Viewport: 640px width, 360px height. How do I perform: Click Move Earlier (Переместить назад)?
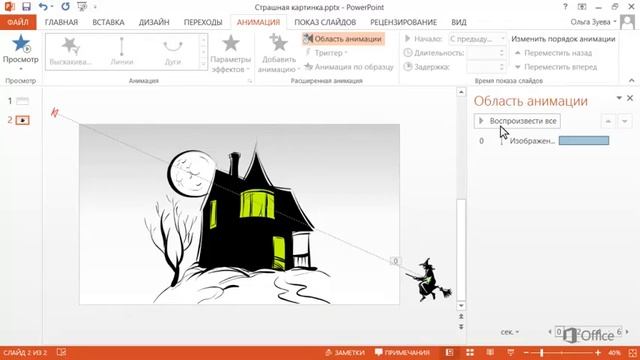(x=553, y=53)
